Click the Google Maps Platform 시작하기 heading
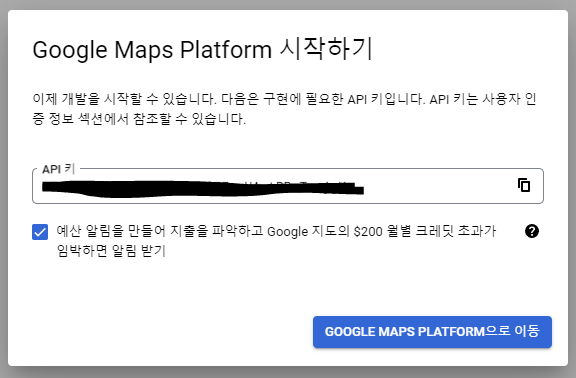This screenshot has width=576, height=378. (203, 49)
